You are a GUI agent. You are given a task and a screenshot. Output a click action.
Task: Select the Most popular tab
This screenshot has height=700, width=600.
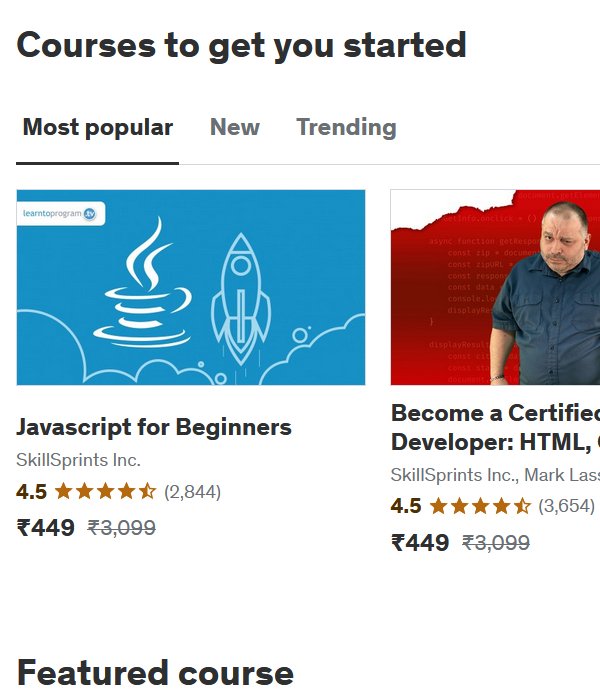98,128
